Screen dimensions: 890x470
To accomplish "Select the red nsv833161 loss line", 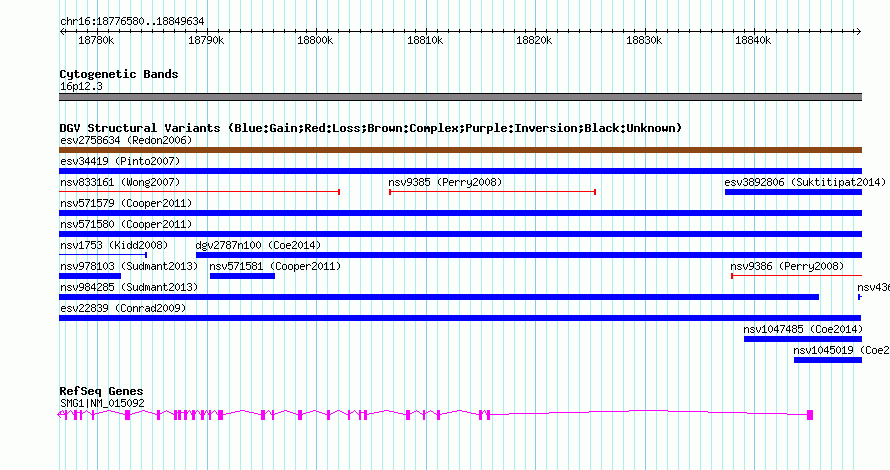I will coord(199,192).
